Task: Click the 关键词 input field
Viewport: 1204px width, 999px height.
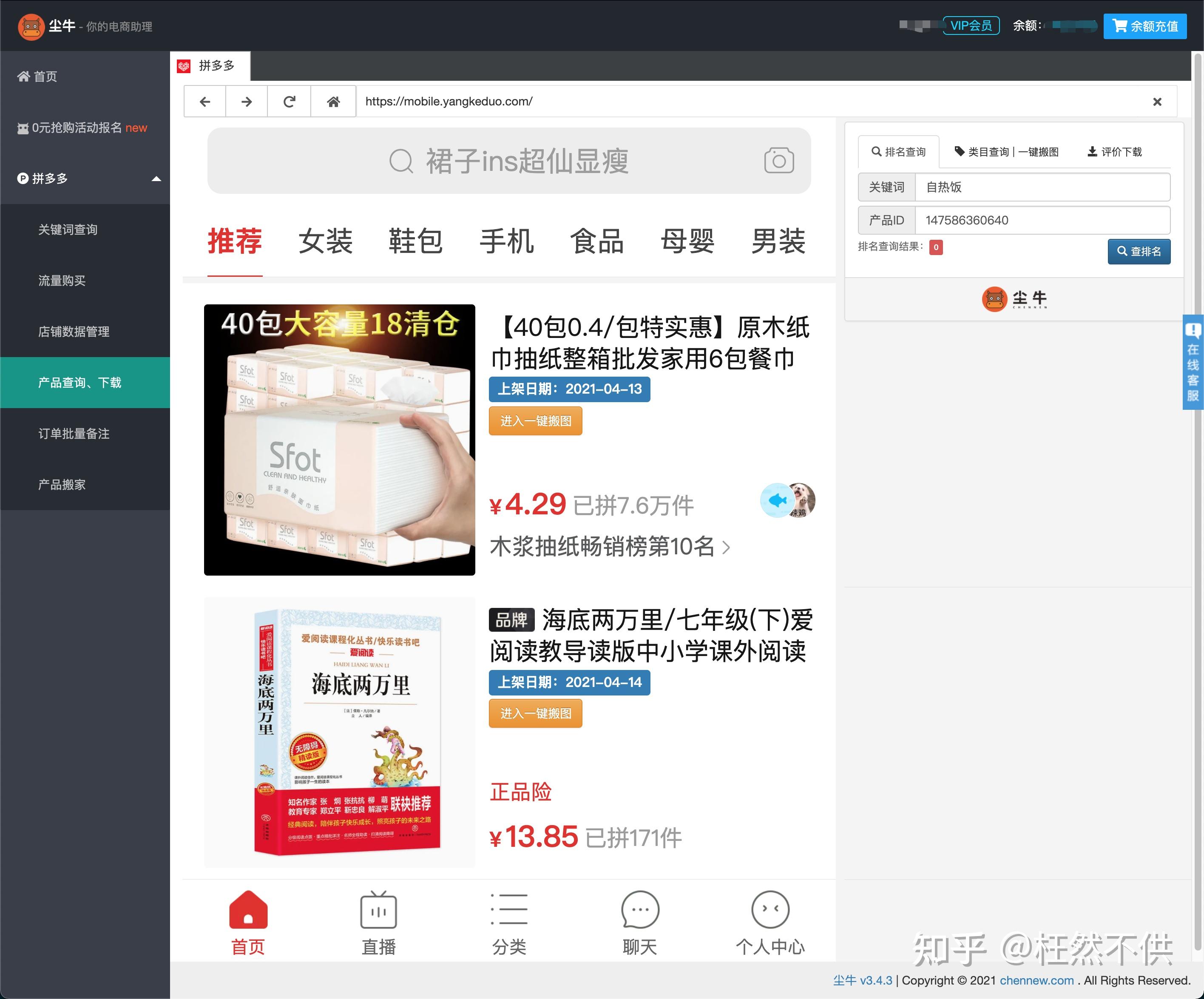Action: point(1042,187)
